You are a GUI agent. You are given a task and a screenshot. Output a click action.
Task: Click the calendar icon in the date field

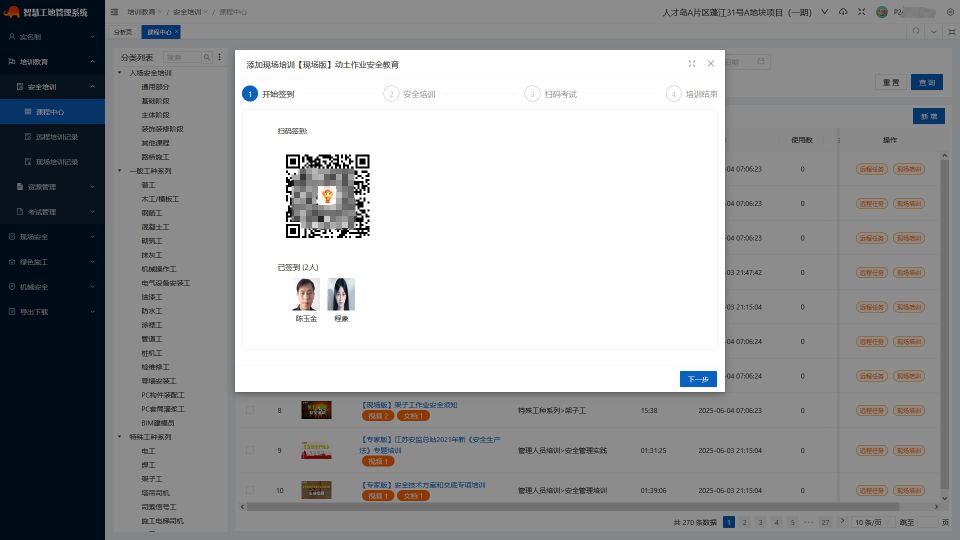tap(760, 61)
